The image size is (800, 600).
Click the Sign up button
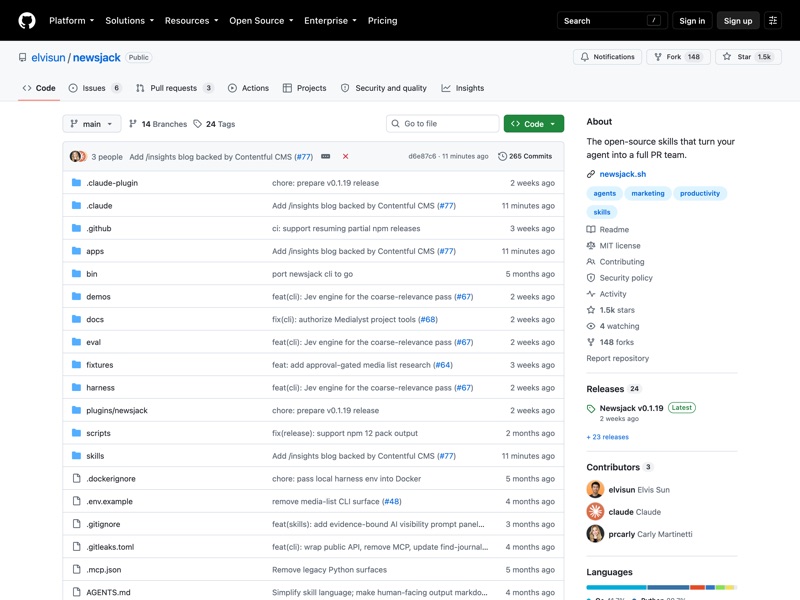point(738,20)
